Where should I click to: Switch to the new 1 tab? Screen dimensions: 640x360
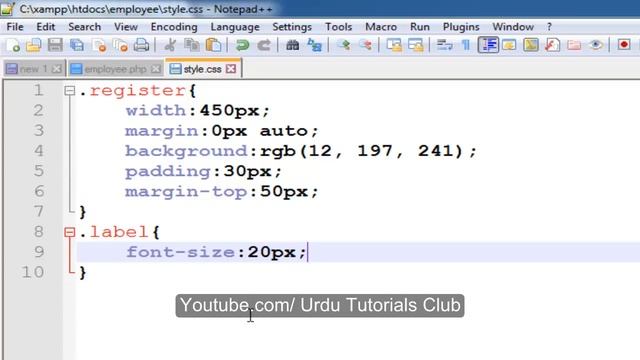click(33, 69)
